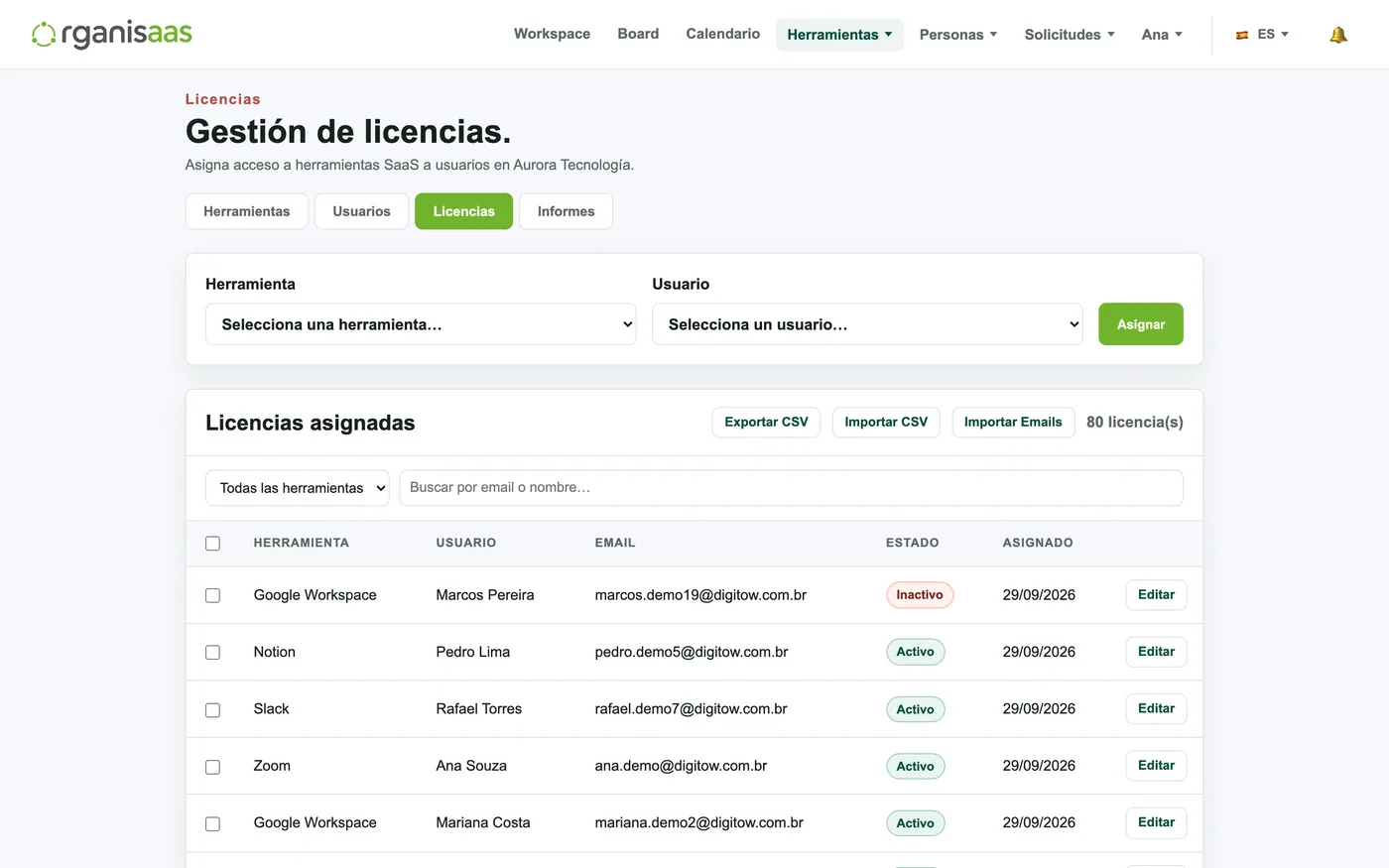Change language via ES selector
The width and height of the screenshot is (1389, 868).
click(1262, 35)
